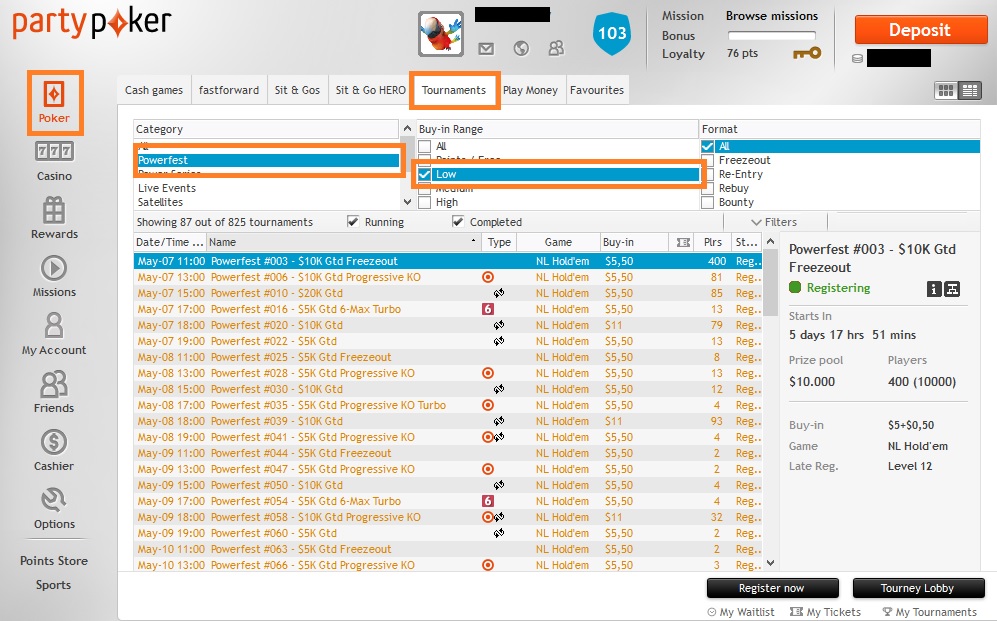Open the Rewards gift icon
The image size is (997, 621).
pos(54,210)
